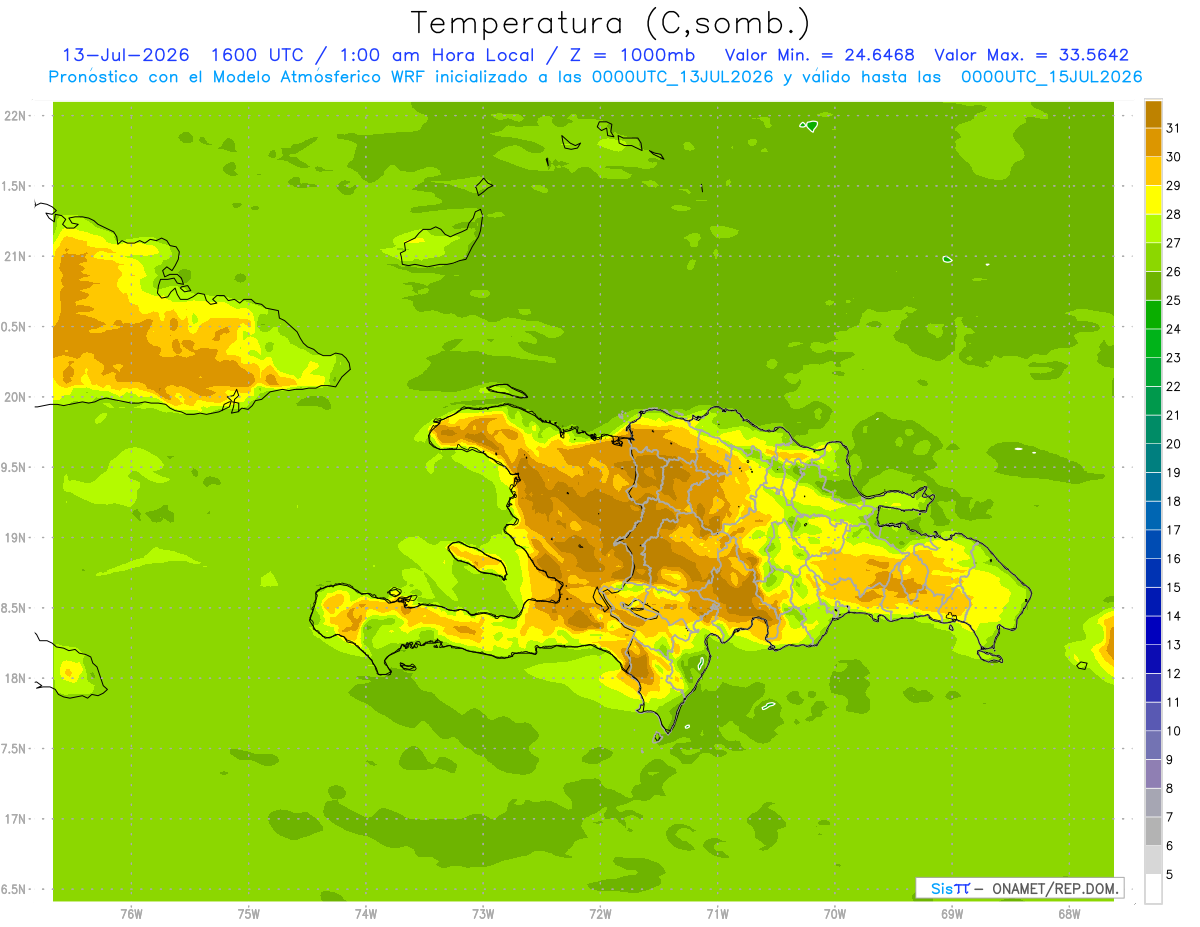This screenshot has height=927, width=1200.
Task: Click the '21N' latitude label
Action: tap(15, 257)
